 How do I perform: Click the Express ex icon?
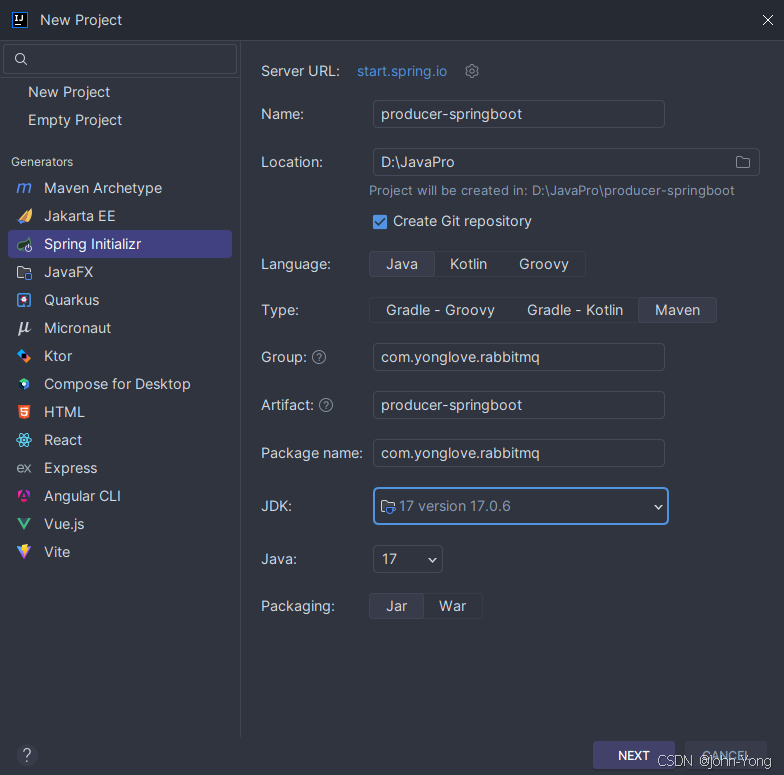pos(24,468)
